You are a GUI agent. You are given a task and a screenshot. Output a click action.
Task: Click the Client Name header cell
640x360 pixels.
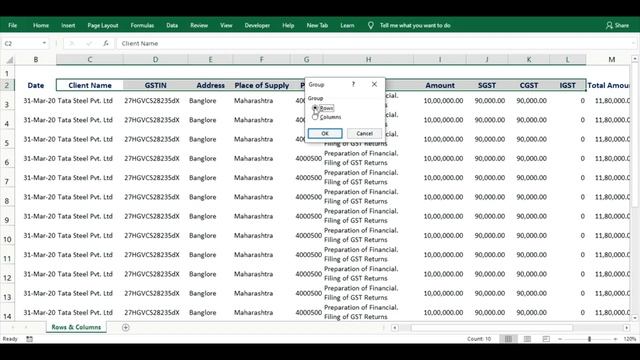click(90, 85)
